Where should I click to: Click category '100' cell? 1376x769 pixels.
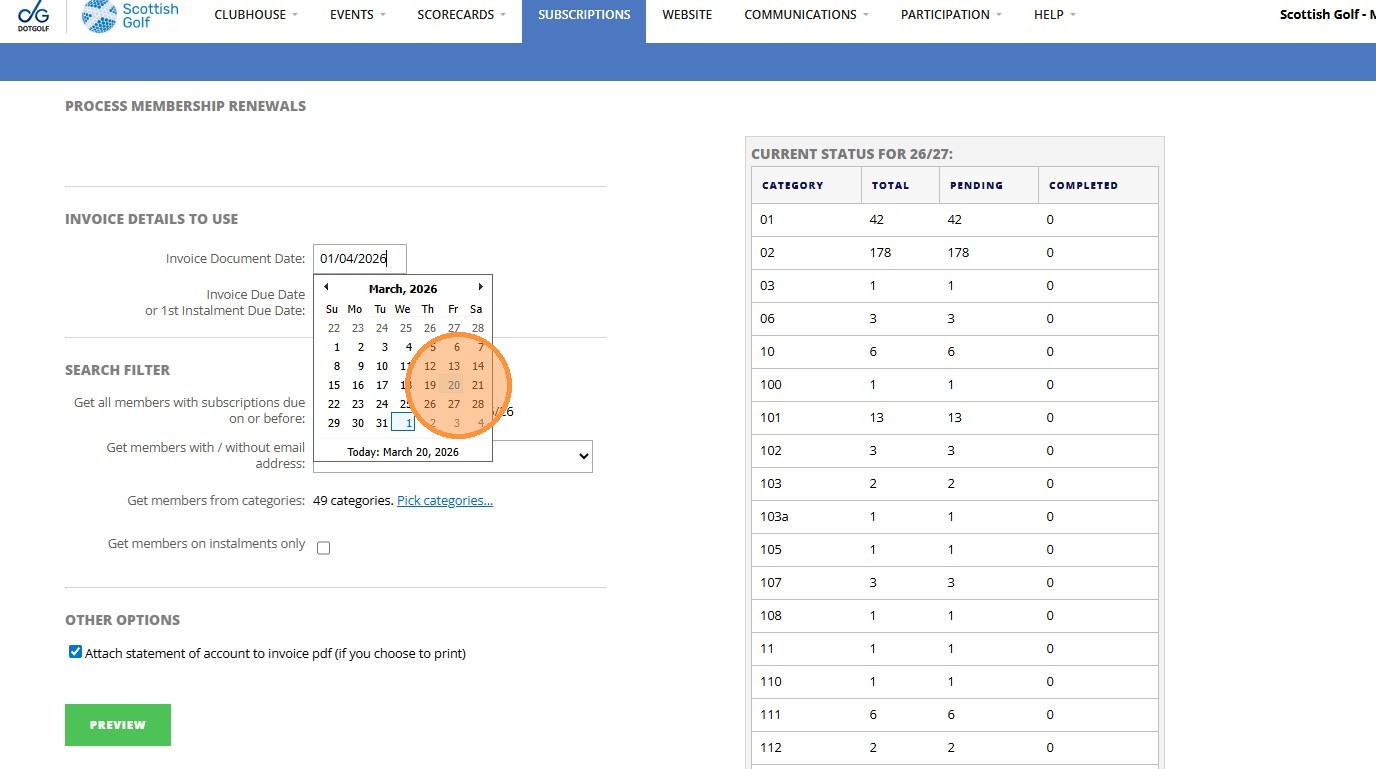coord(806,385)
